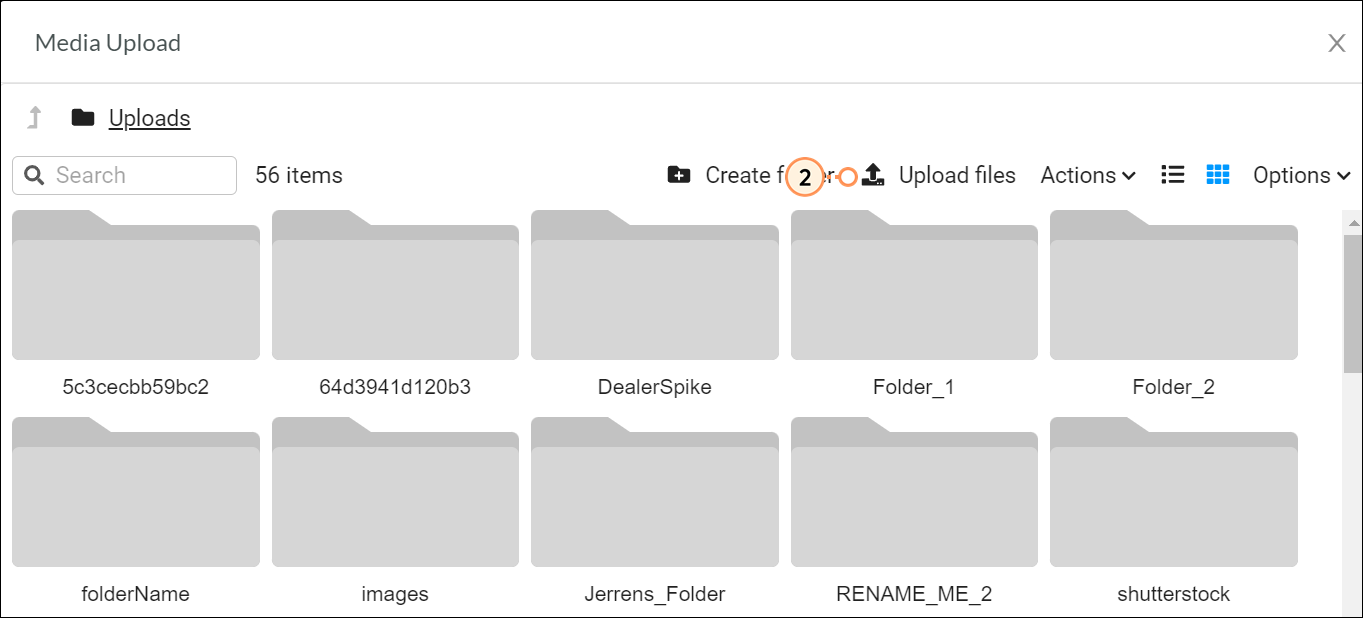Viewport: 1363px width, 618px height.
Task: Click the search magnifier icon
Action: [x=34, y=176]
